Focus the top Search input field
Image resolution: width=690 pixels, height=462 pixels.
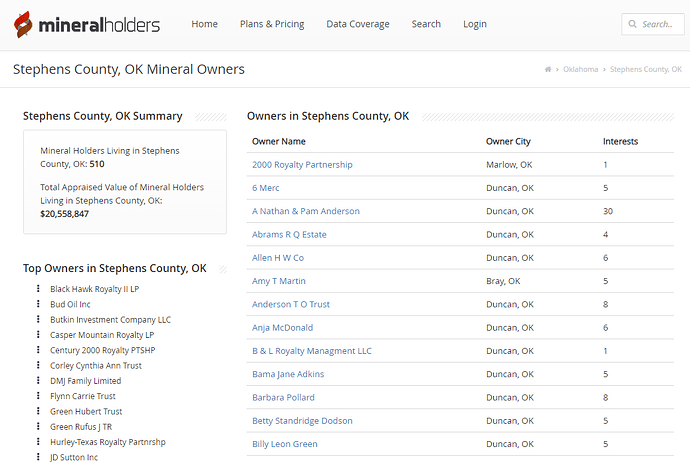point(653,24)
